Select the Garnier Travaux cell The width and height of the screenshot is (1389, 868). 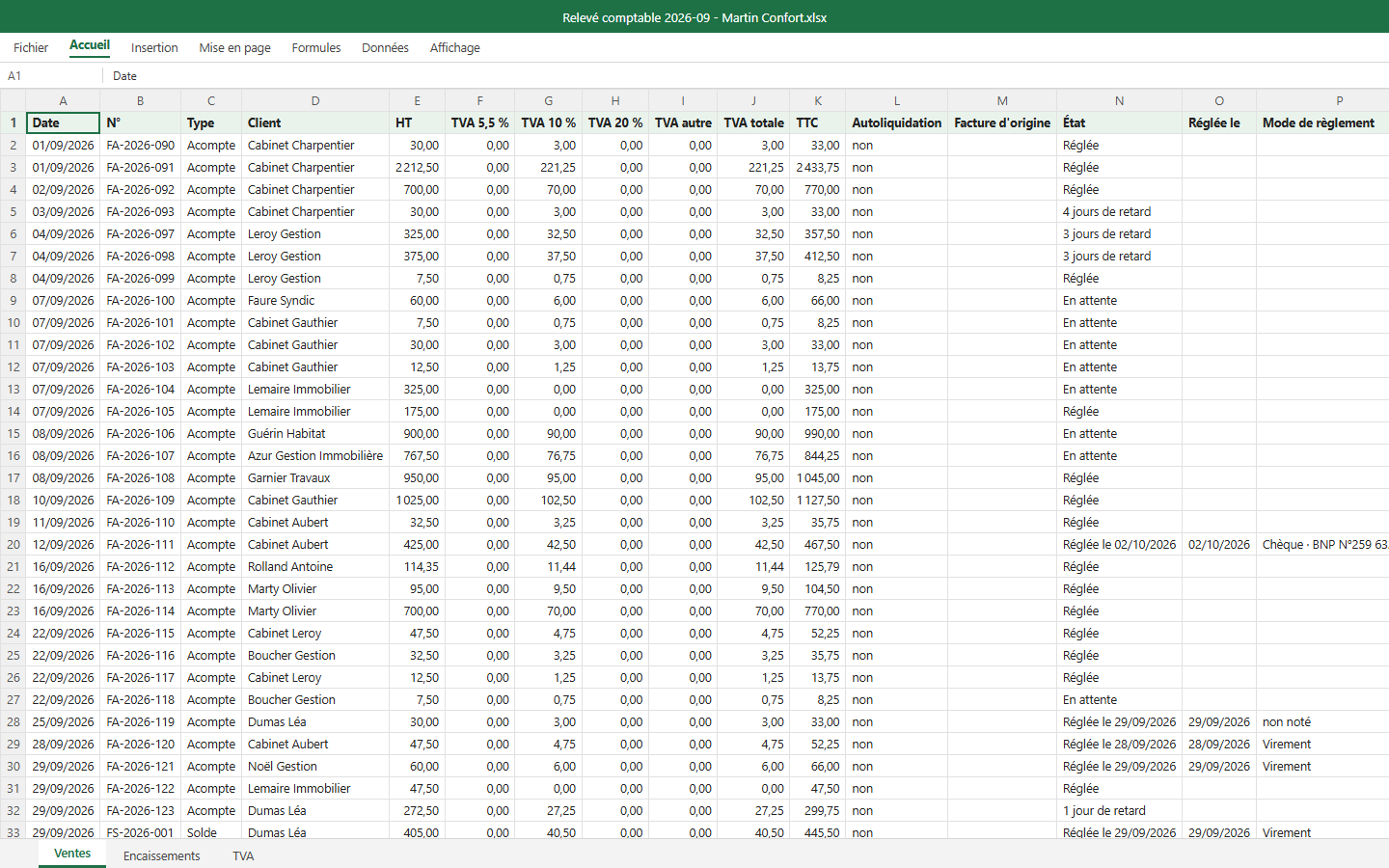click(315, 477)
